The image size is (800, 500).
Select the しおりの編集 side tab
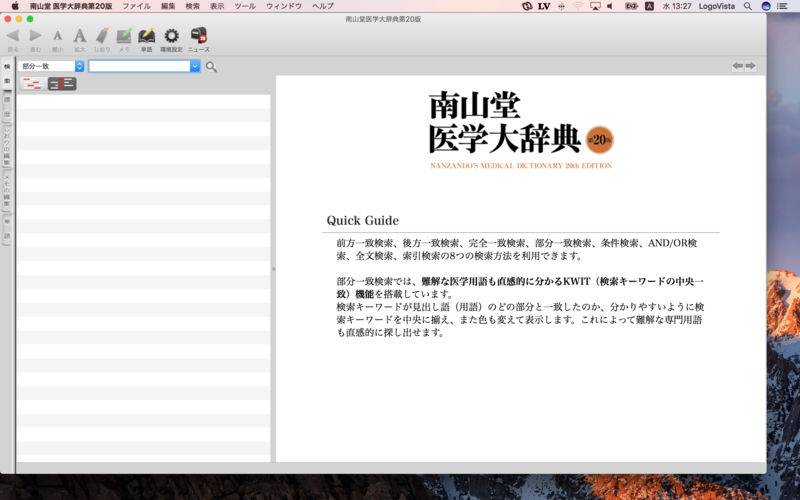pos(7,144)
